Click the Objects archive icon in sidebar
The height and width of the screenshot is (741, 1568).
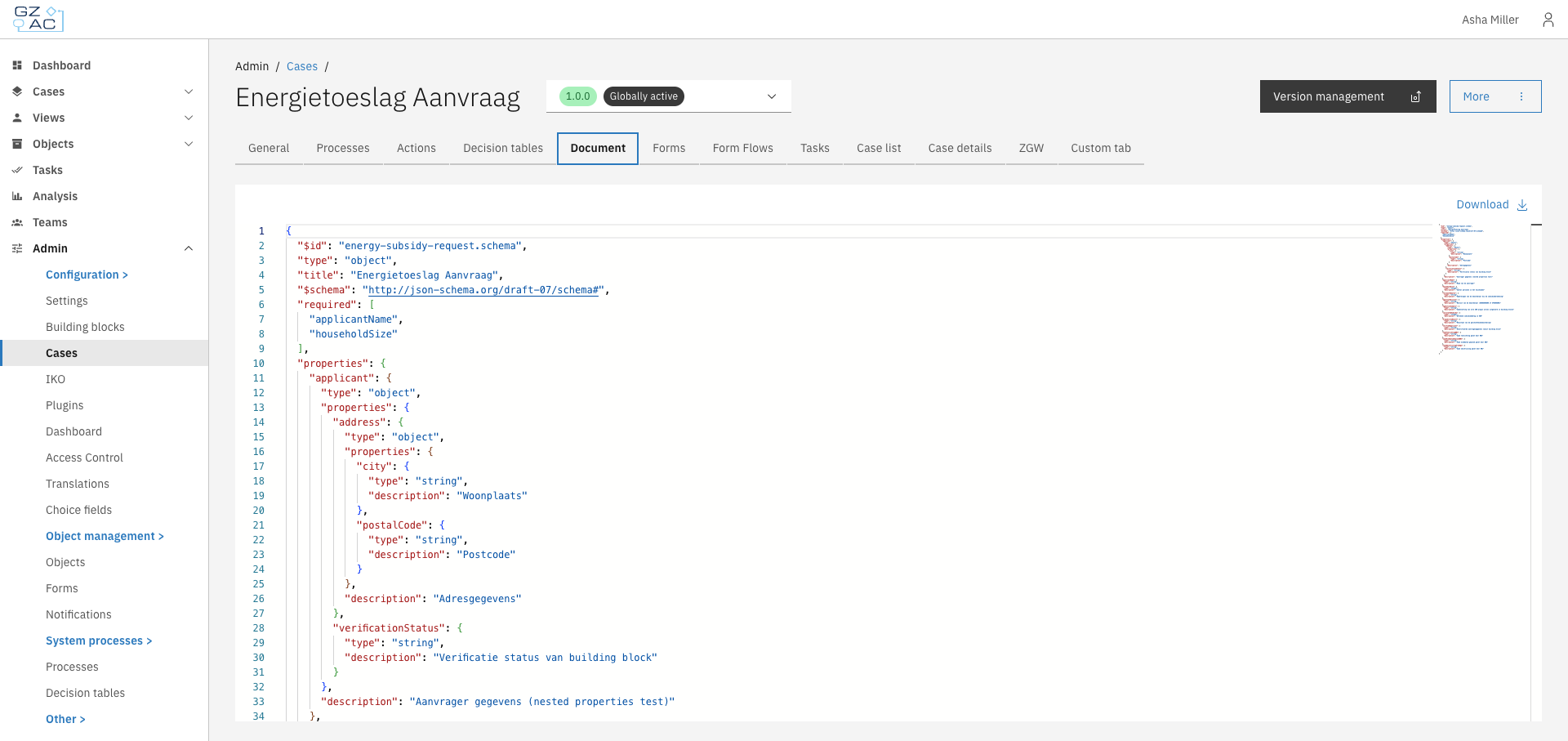pos(17,144)
